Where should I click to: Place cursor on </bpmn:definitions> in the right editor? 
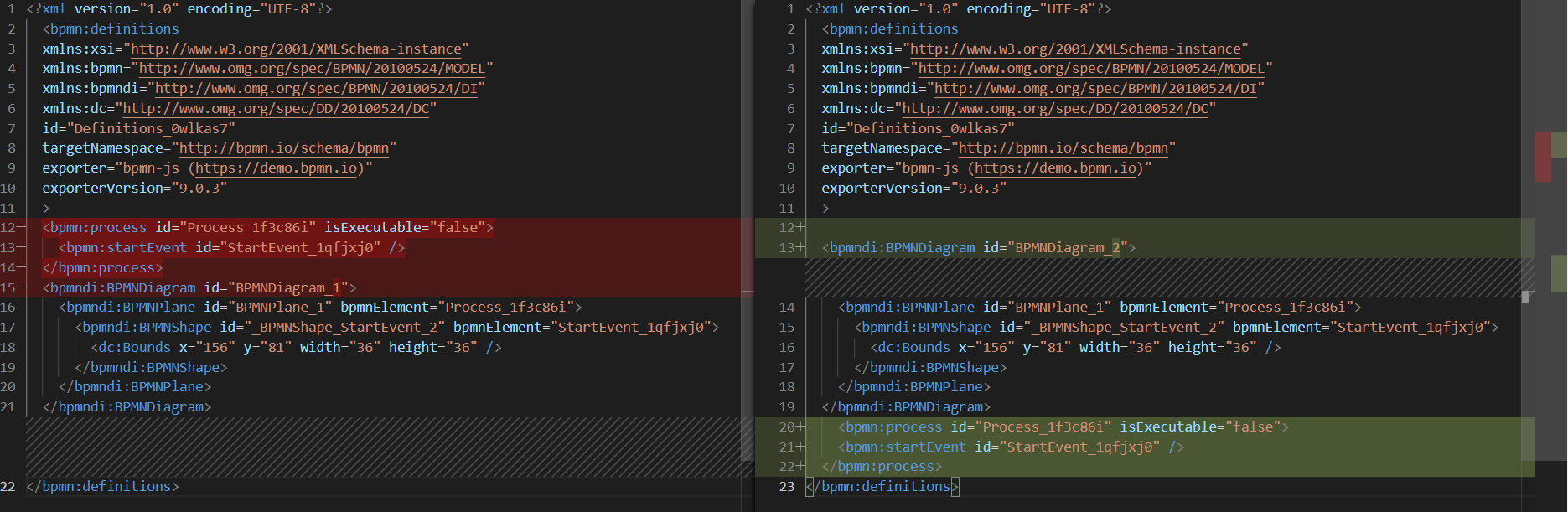[882, 486]
